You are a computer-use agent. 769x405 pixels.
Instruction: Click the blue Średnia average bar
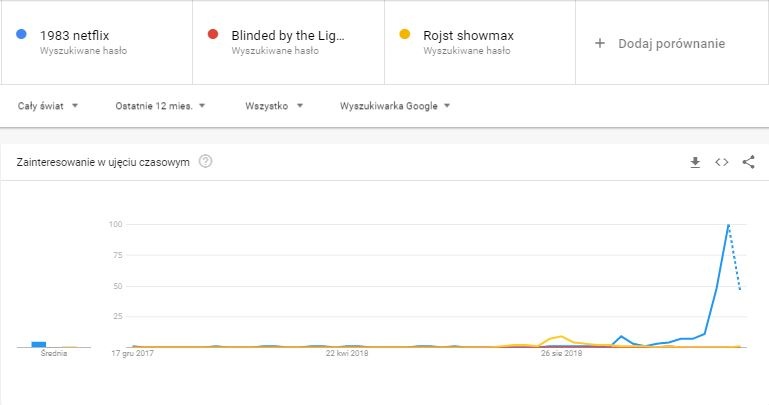click(x=39, y=344)
